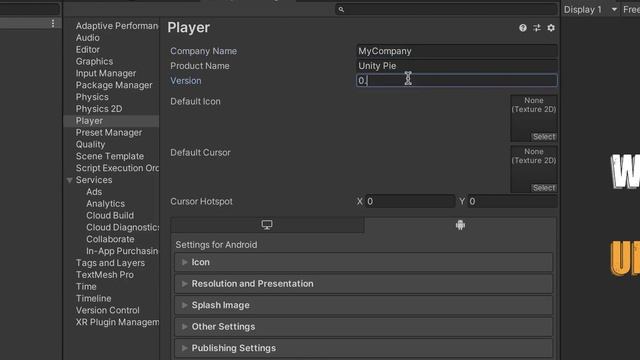Expand the Splash Image section

[x=364, y=305]
